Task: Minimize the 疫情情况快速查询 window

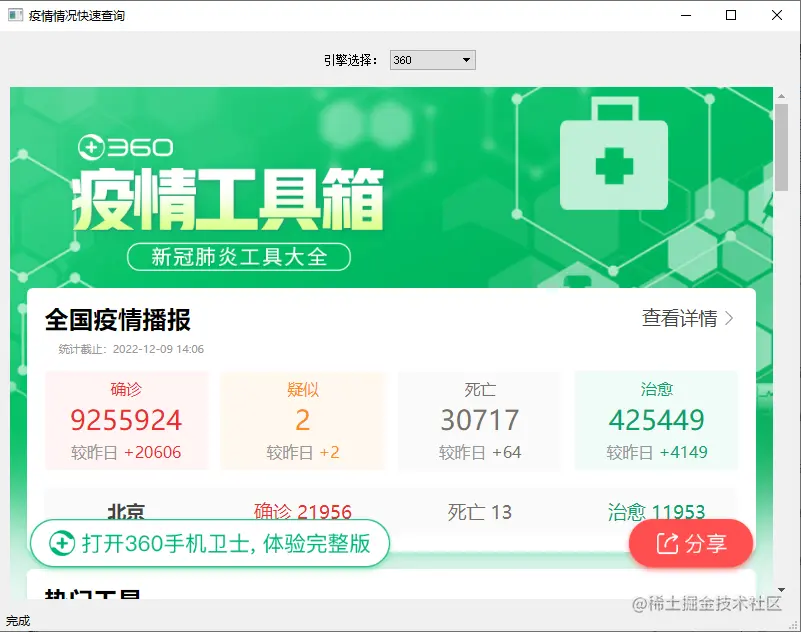Action: tap(686, 15)
